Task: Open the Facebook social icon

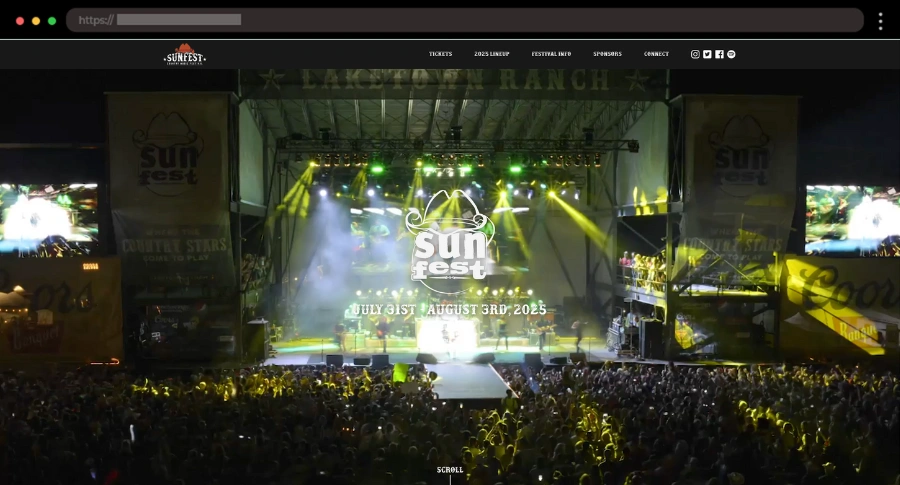Action: [719, 54]
